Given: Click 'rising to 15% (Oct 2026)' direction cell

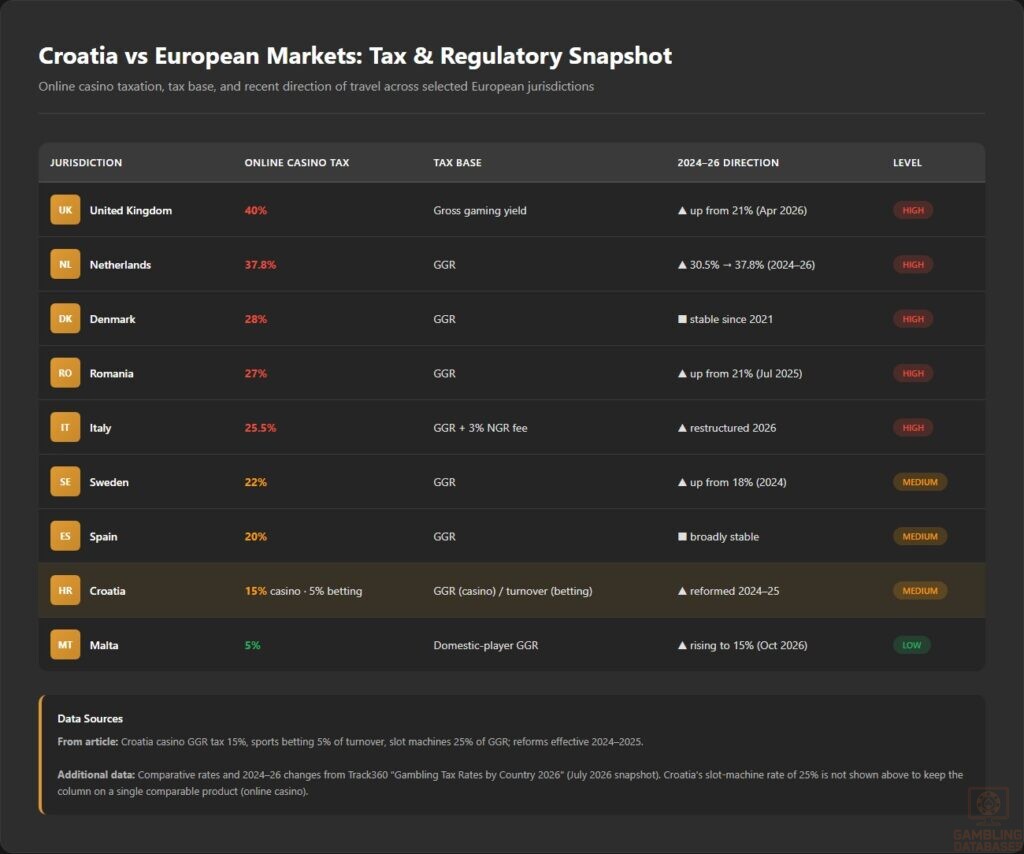Looking at the screenshot, I should [x=743, y=645].
